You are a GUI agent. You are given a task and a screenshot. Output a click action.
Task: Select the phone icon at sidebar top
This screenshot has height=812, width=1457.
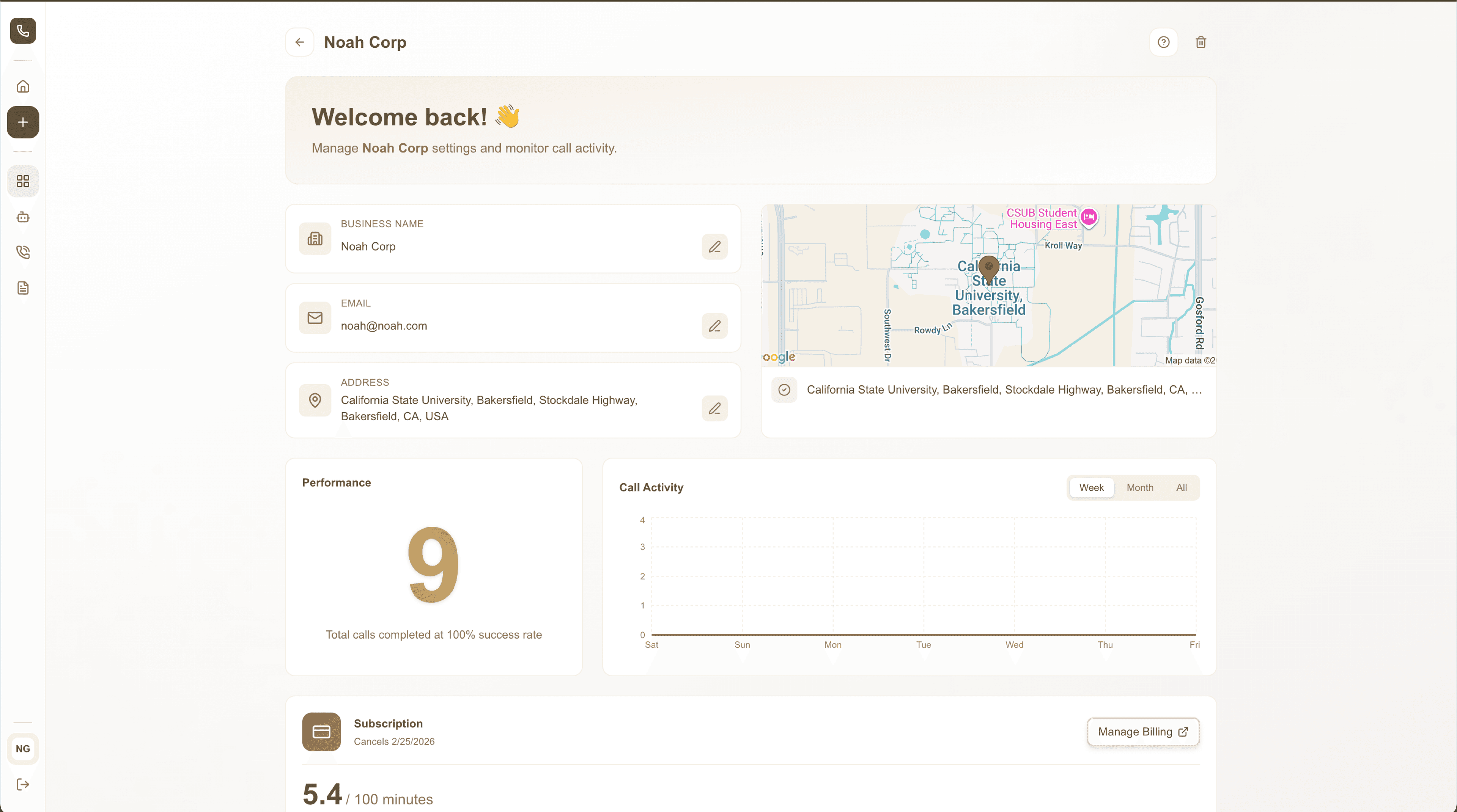click(x=23, y=31)
